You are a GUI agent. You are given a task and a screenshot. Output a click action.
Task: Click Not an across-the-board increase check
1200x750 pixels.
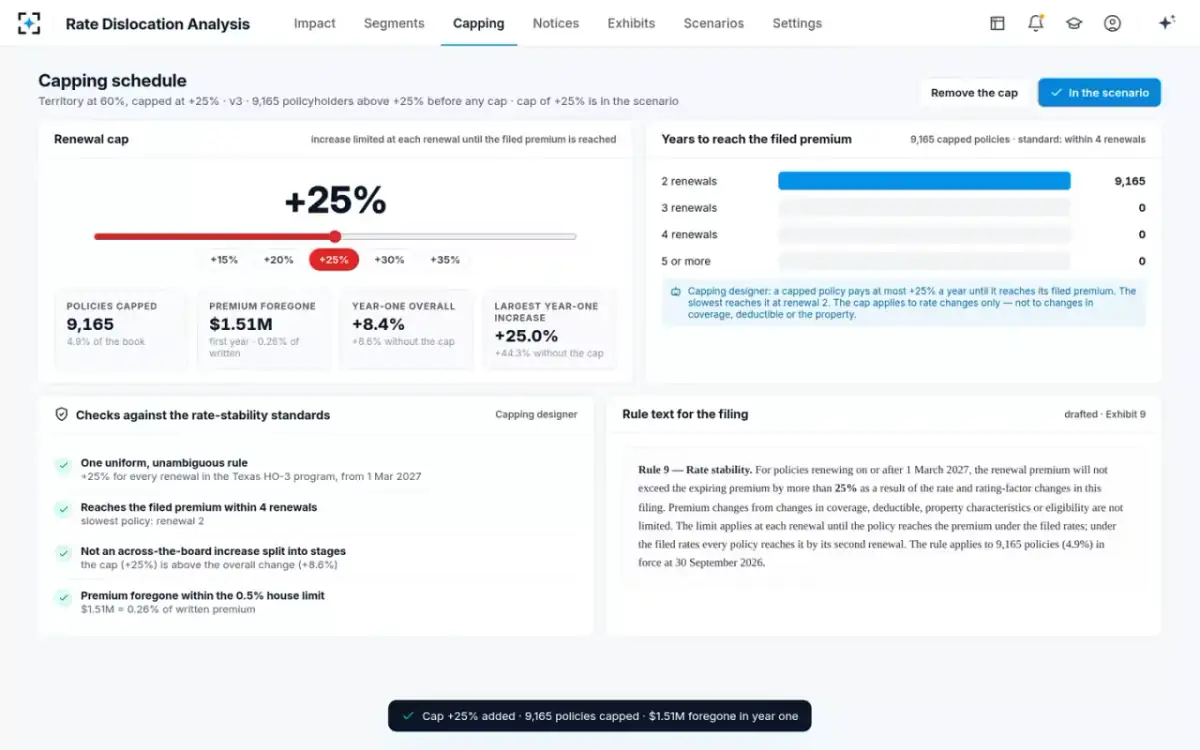tap(213, 551)
